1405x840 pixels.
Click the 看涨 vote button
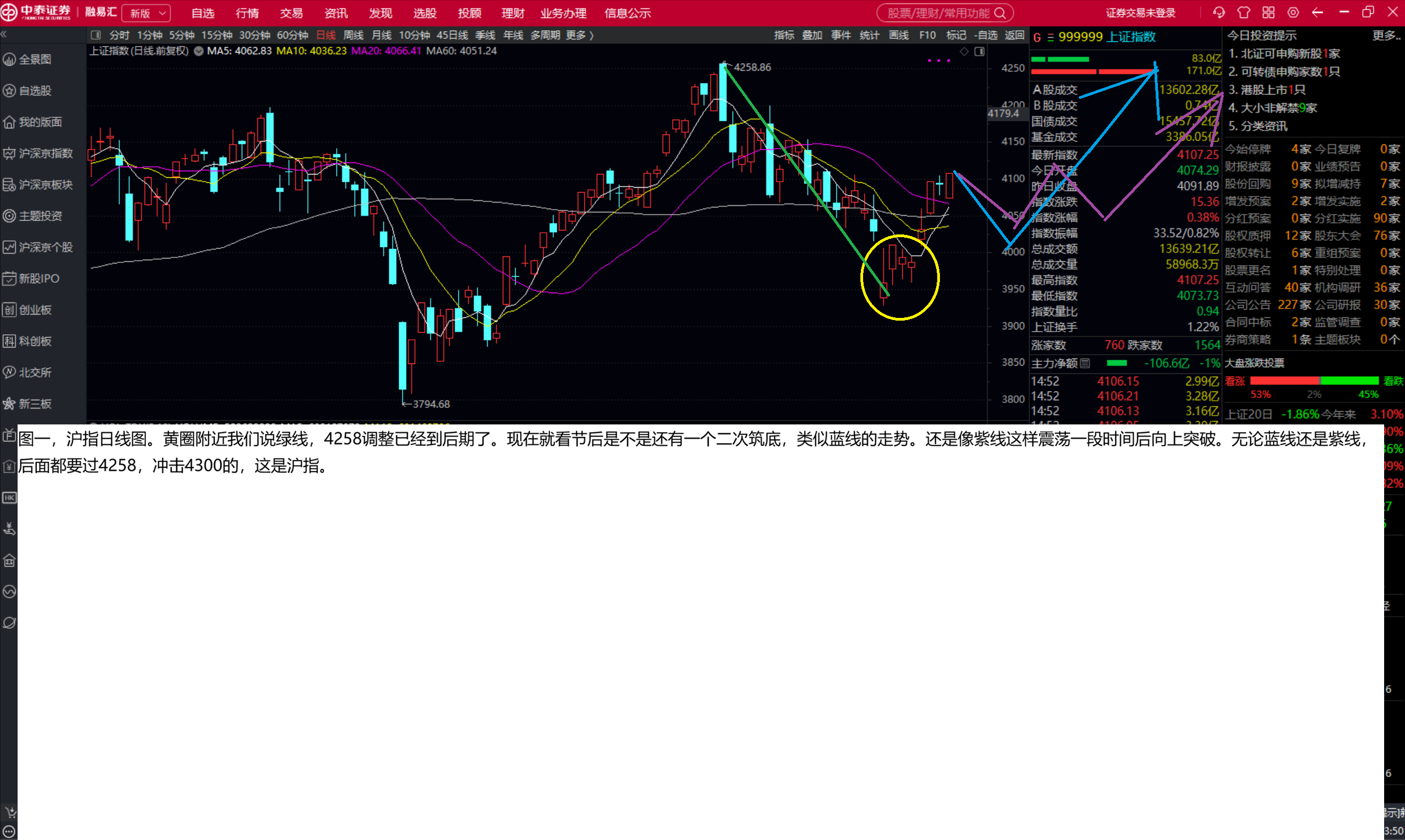(1235, 381)
